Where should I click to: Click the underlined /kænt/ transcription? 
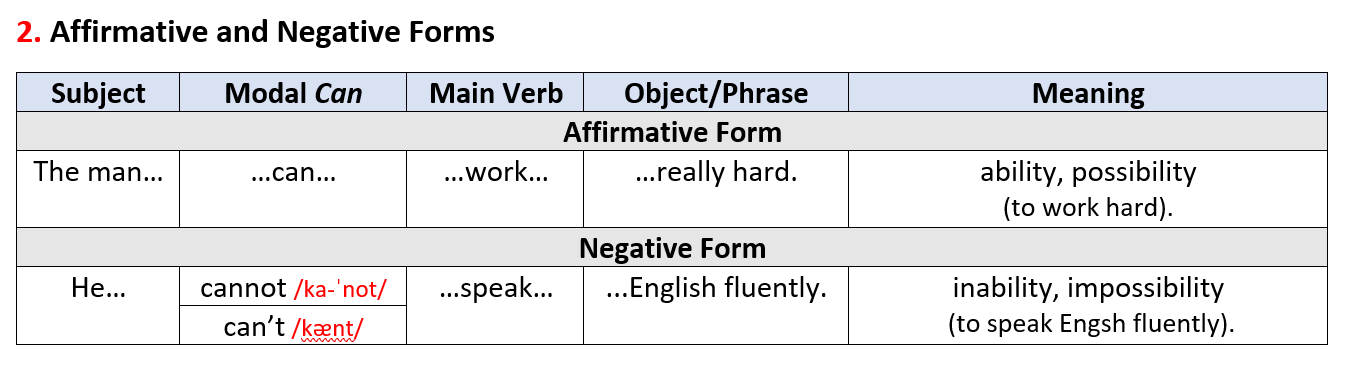pyautogui.click(x=326, y=328)
